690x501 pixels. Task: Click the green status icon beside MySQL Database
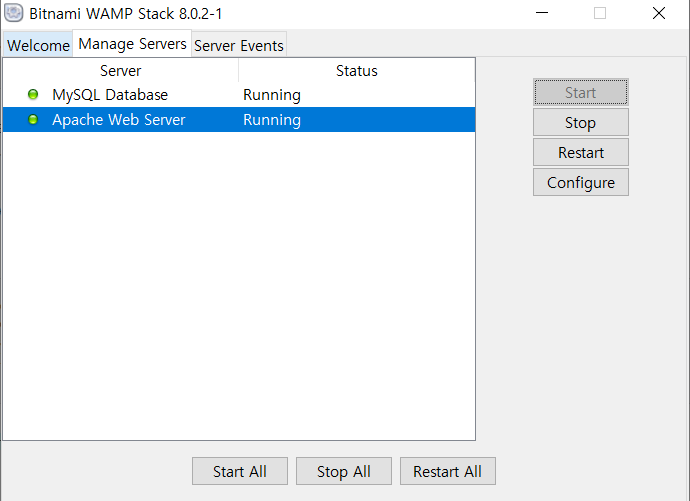(x=33, y=94)
